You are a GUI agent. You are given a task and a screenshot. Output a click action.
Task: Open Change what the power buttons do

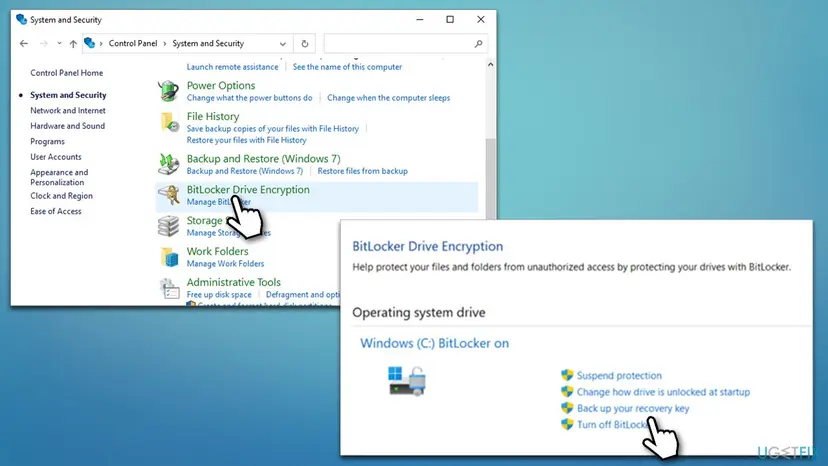point(249,98)
